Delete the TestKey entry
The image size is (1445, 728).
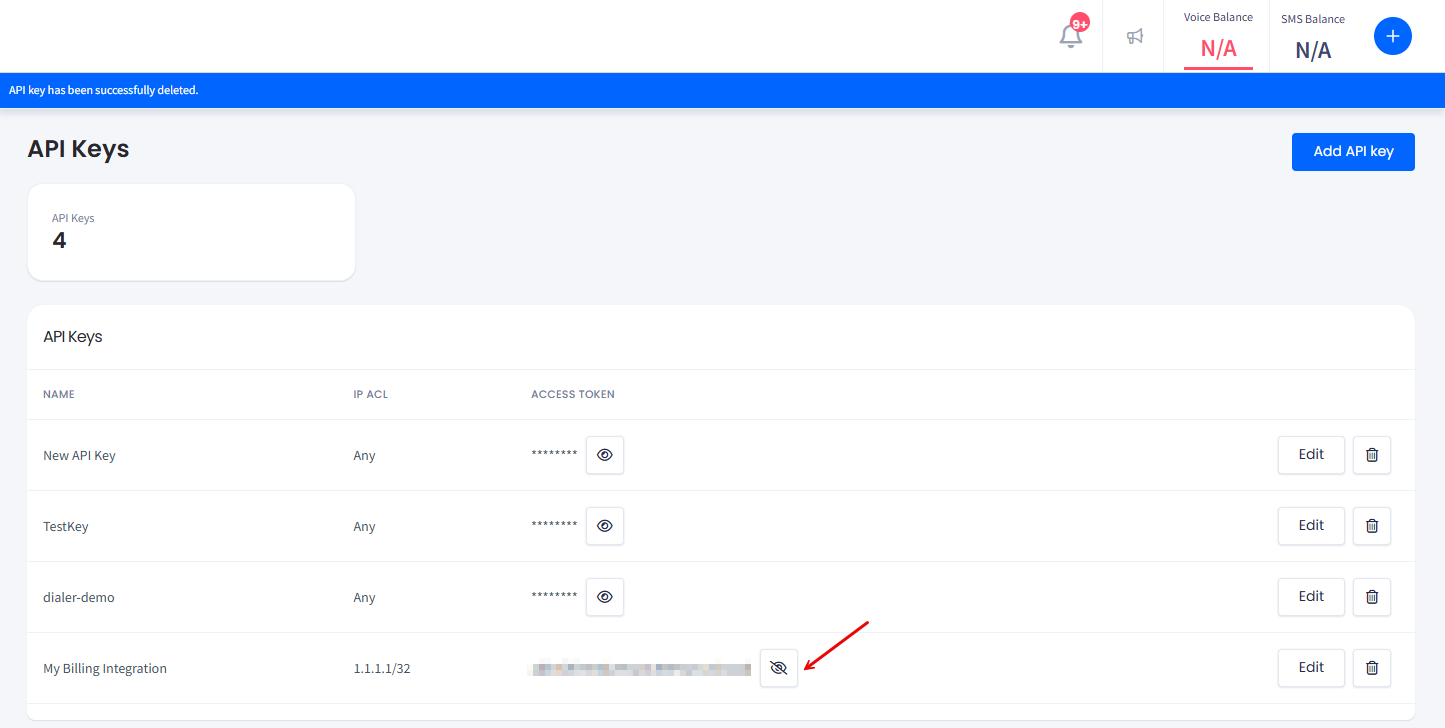click(1372, 526)
